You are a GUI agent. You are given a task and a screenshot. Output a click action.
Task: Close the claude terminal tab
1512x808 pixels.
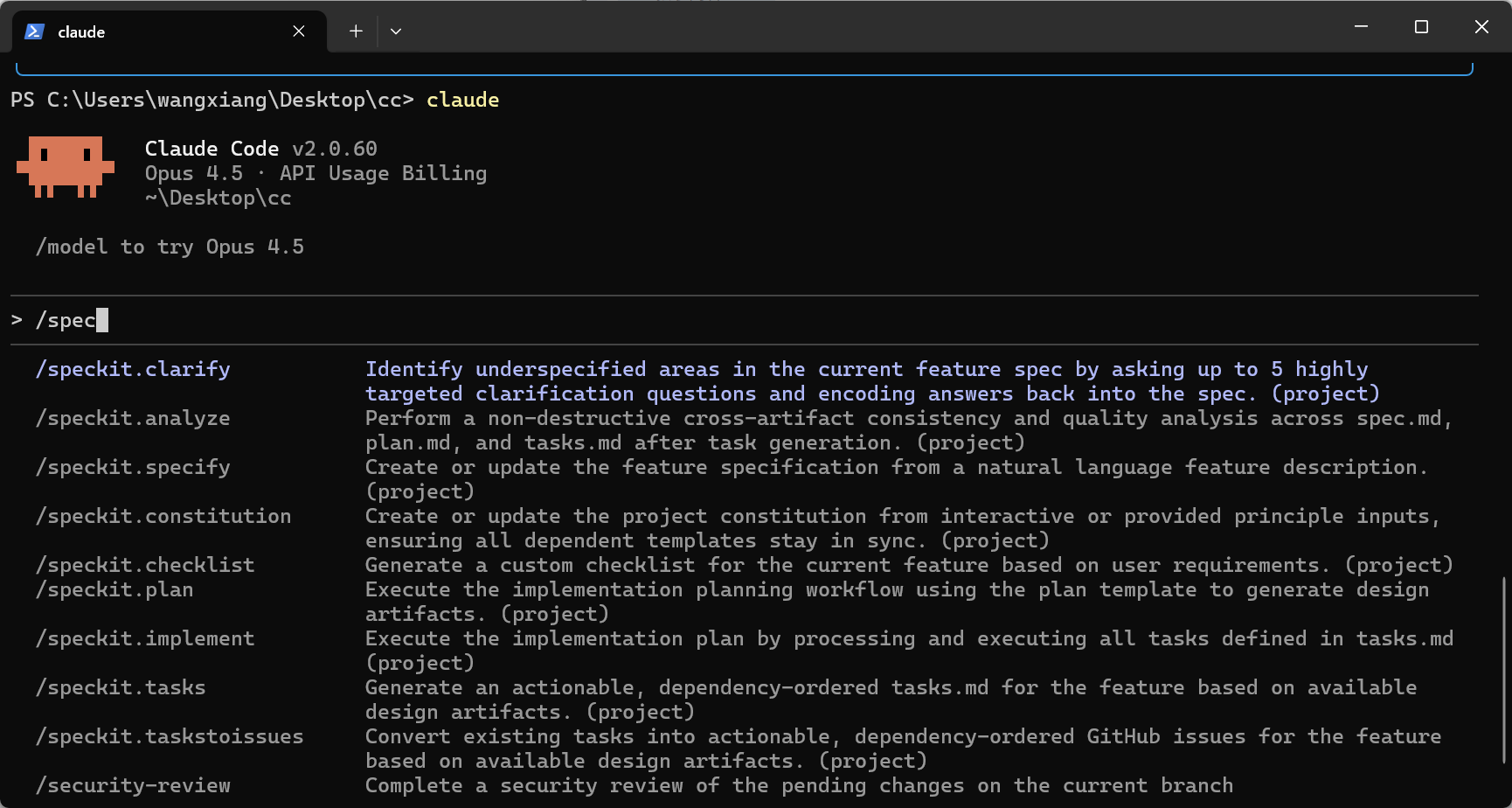[299, 31]
